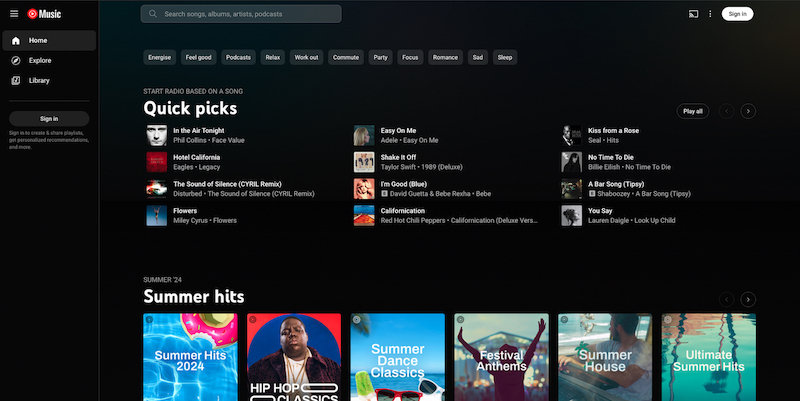Choose the Podcasts filter chip
The image size is (800, 401).
coord(238,57)
